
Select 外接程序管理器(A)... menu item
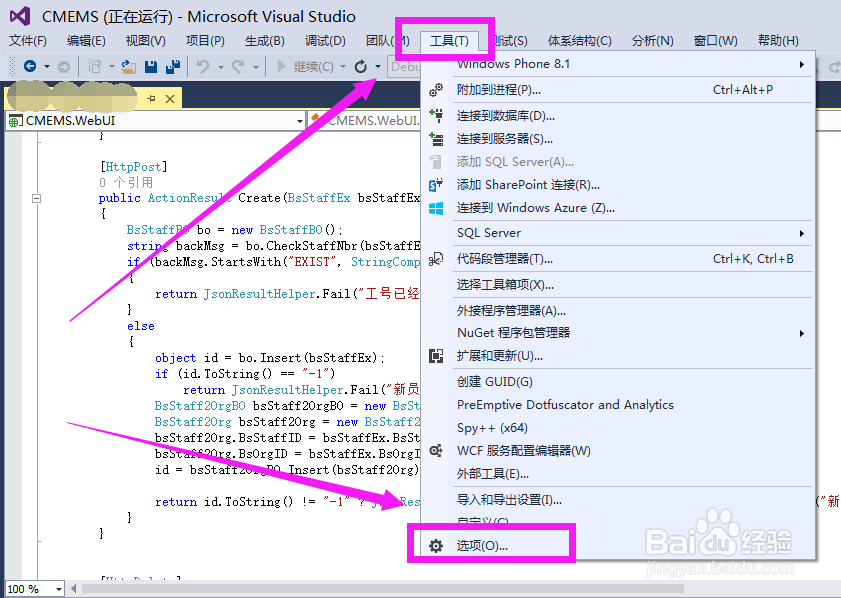tap(619, 311)
